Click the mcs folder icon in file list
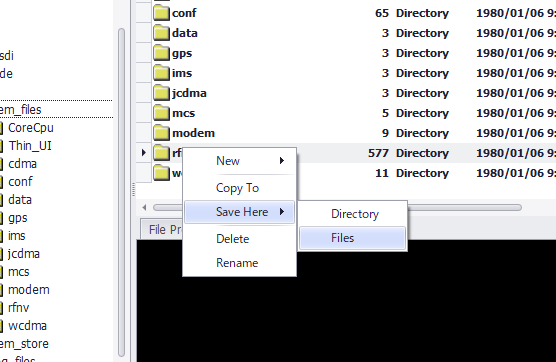The height and width of the screenshot is (362, 556). (161, 113)
